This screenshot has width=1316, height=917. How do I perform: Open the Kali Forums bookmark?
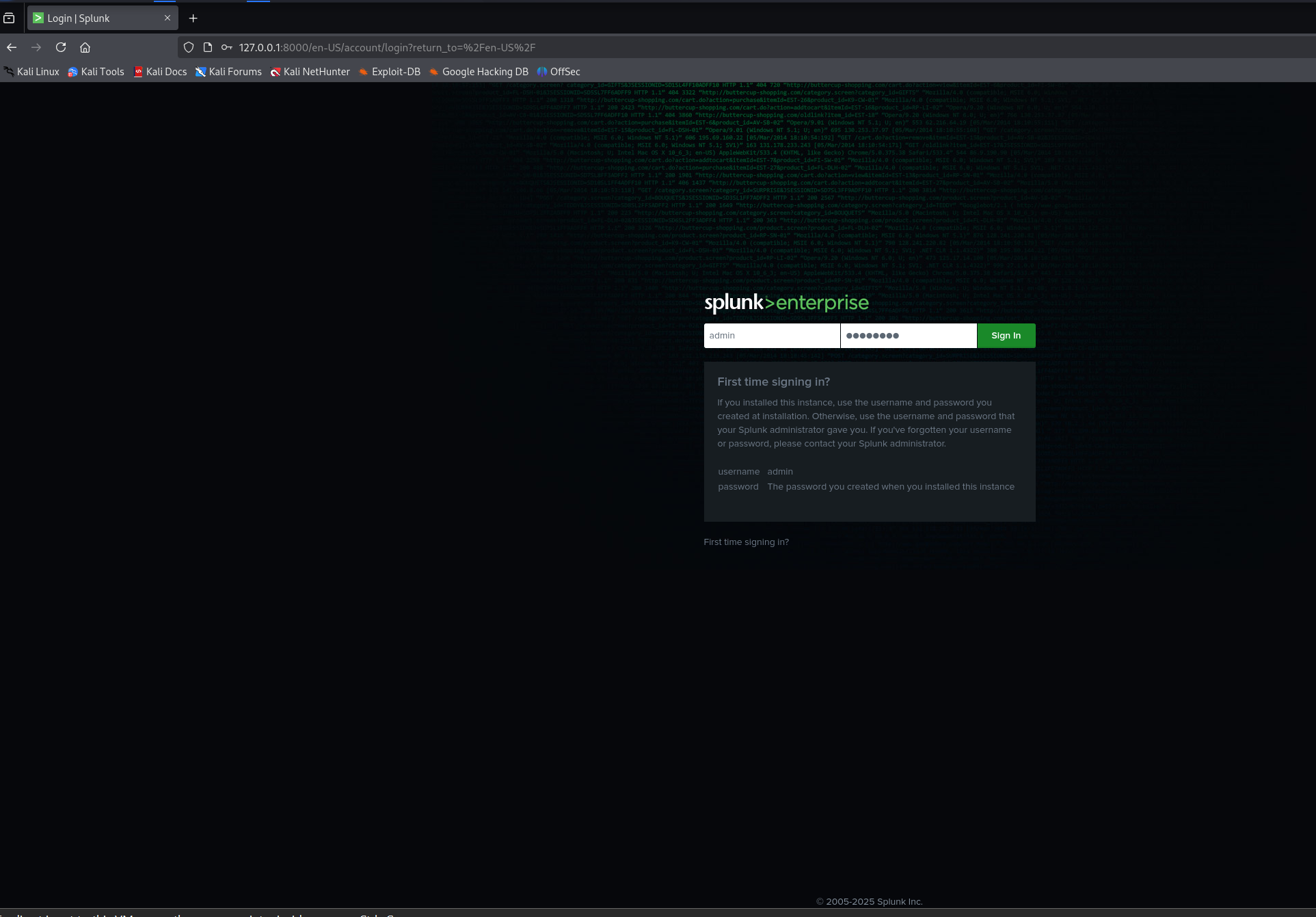pyautogui.click(x=228, y=71)
